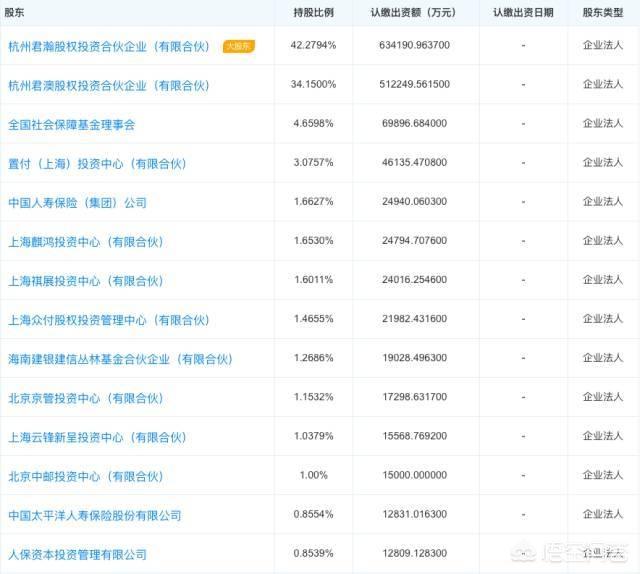Select the 24940.060300 amount cell
Viewport: 640px width, 574px height.
(x=414, y=201)
